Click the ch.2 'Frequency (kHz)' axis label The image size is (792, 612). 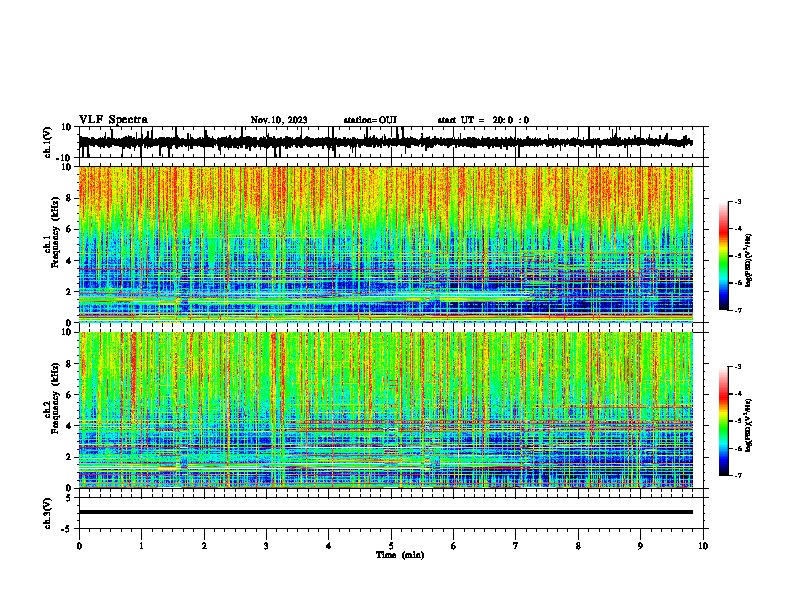pyautogui.click(x=55, y=399)
